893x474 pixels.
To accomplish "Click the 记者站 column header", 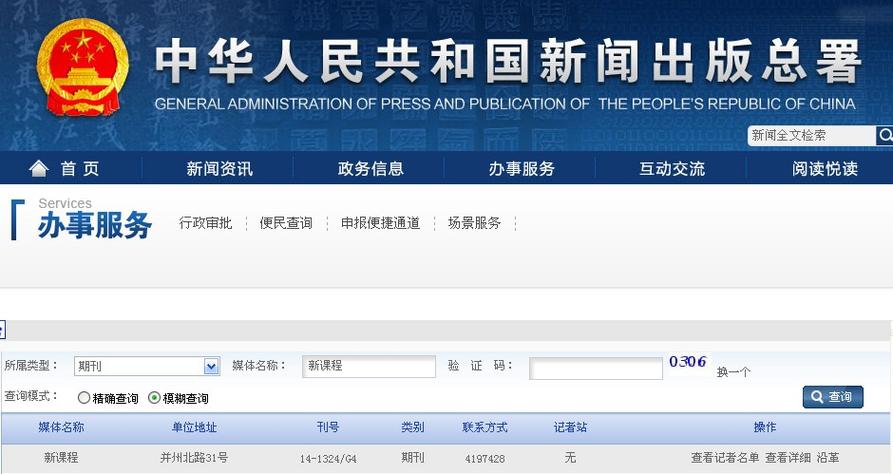I will (x=570, y=427).
